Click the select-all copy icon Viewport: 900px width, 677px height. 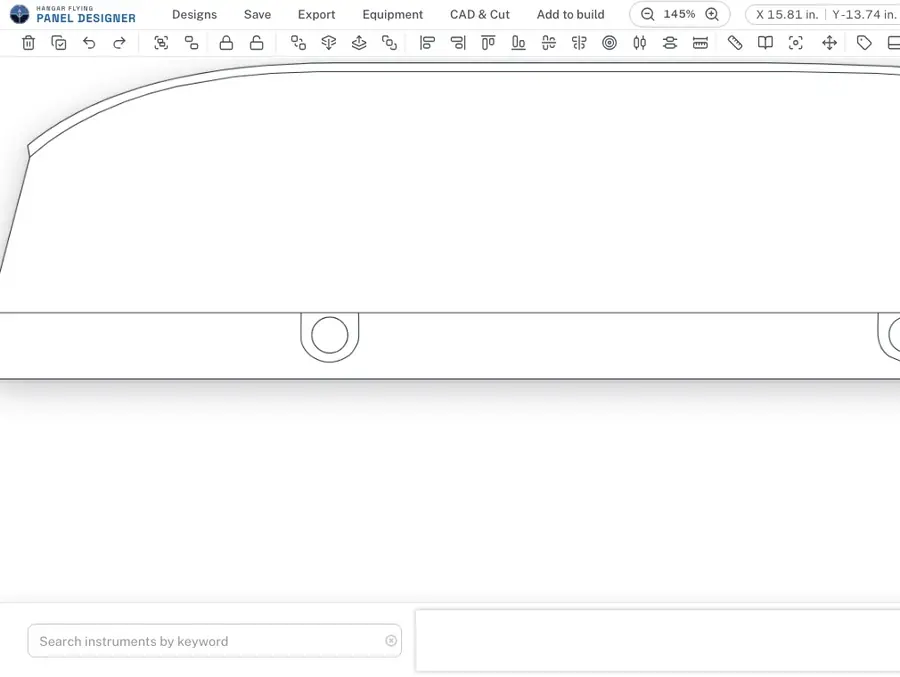click(59, 43)
